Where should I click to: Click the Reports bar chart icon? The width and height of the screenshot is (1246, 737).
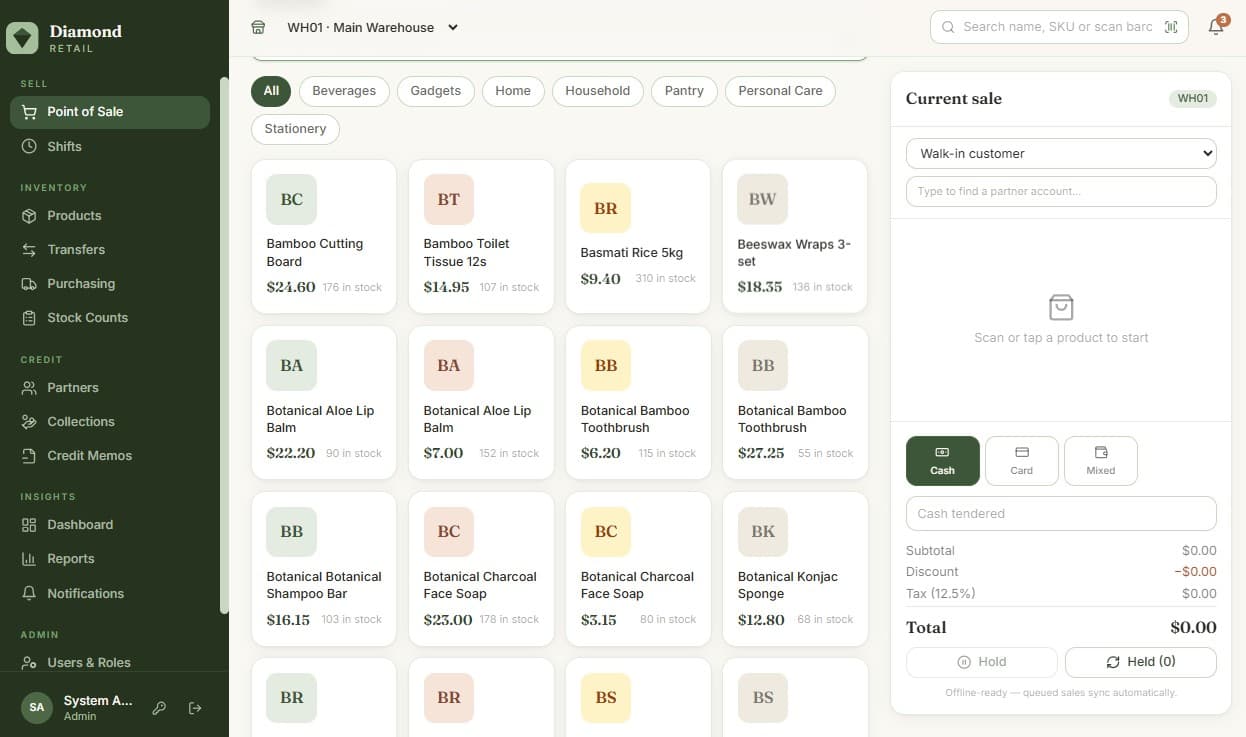29,559
